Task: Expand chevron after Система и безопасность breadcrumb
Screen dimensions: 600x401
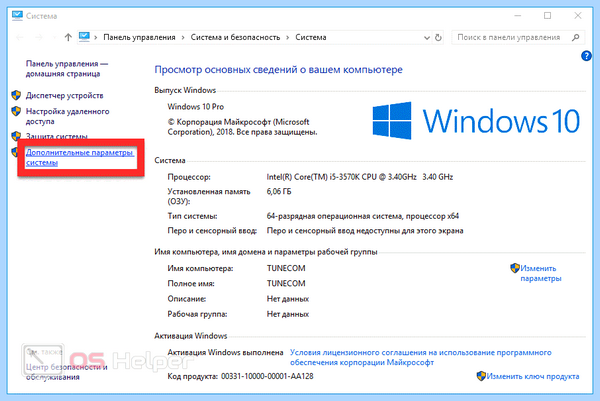Action: coord(287,37)
